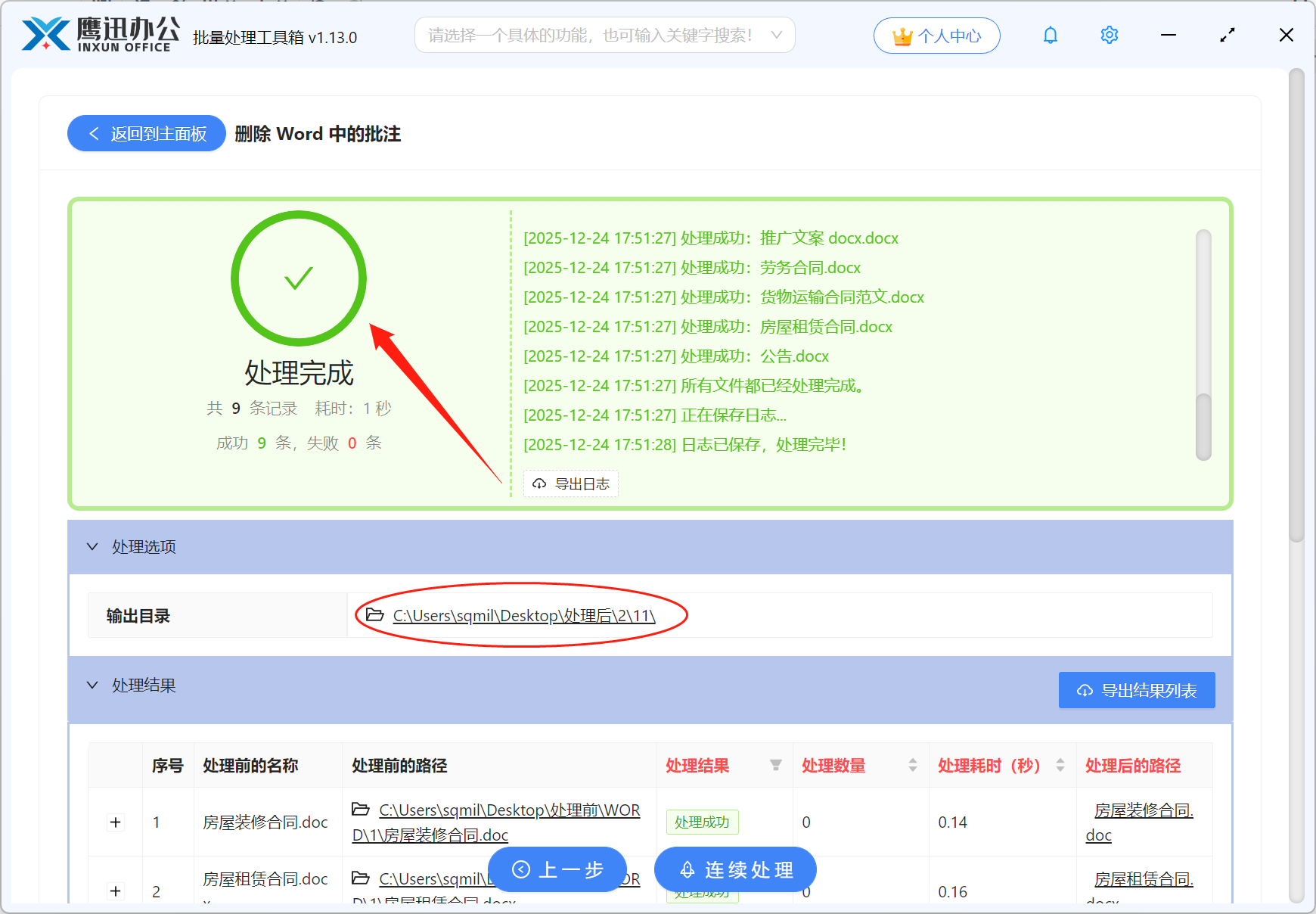Open the settings gear icon
This screenshot has height=914, width=1316.
click(1109, 35)
